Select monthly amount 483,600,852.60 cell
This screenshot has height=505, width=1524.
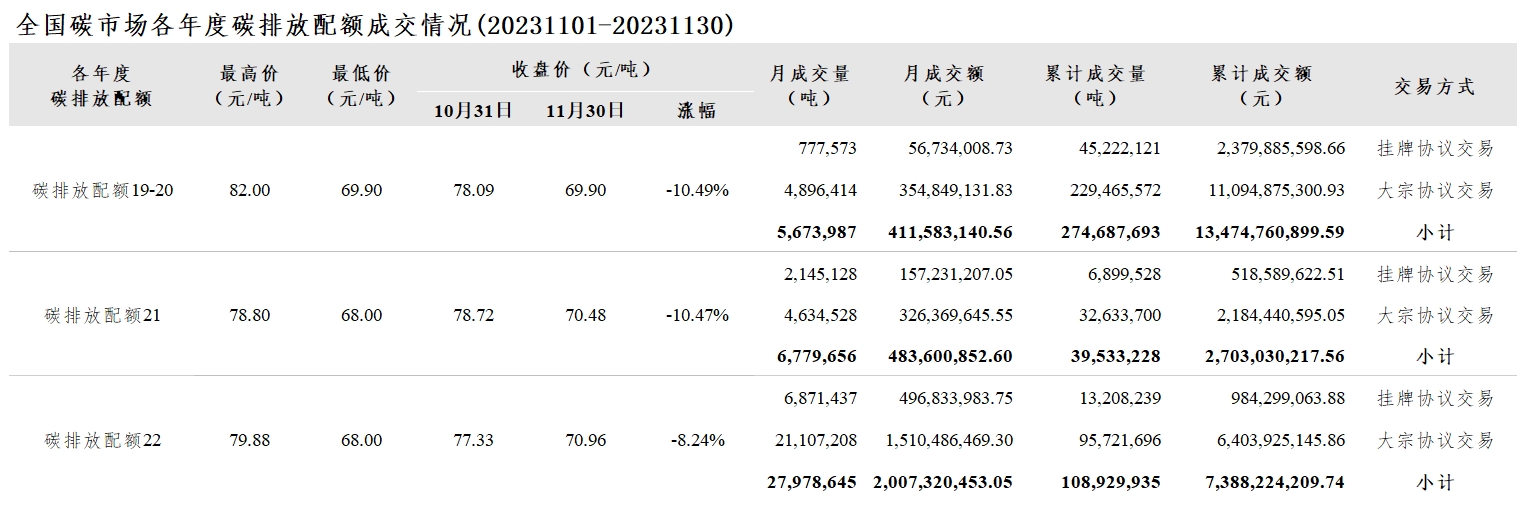(x=950, y=356)
